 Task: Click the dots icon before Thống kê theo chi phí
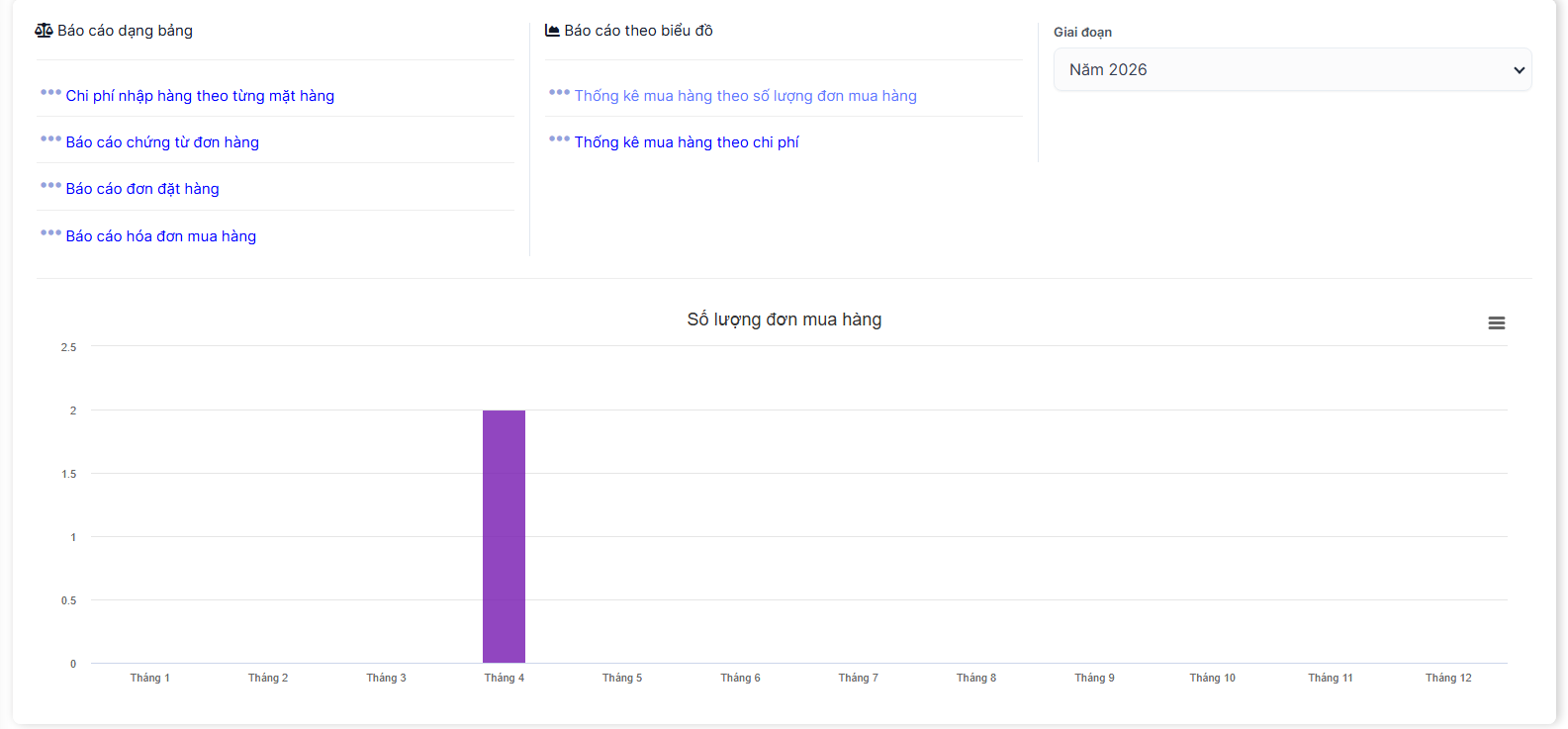point(559,139)
